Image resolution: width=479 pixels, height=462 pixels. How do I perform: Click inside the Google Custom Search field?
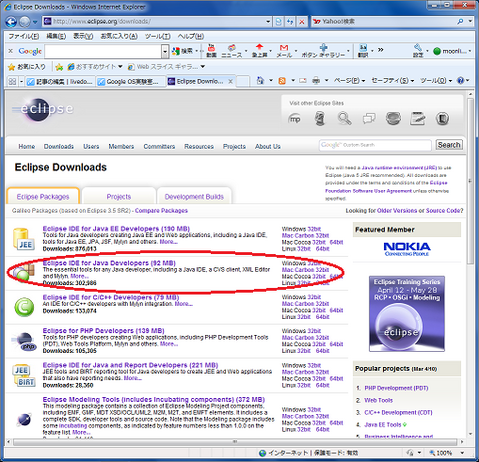[375, 145]
